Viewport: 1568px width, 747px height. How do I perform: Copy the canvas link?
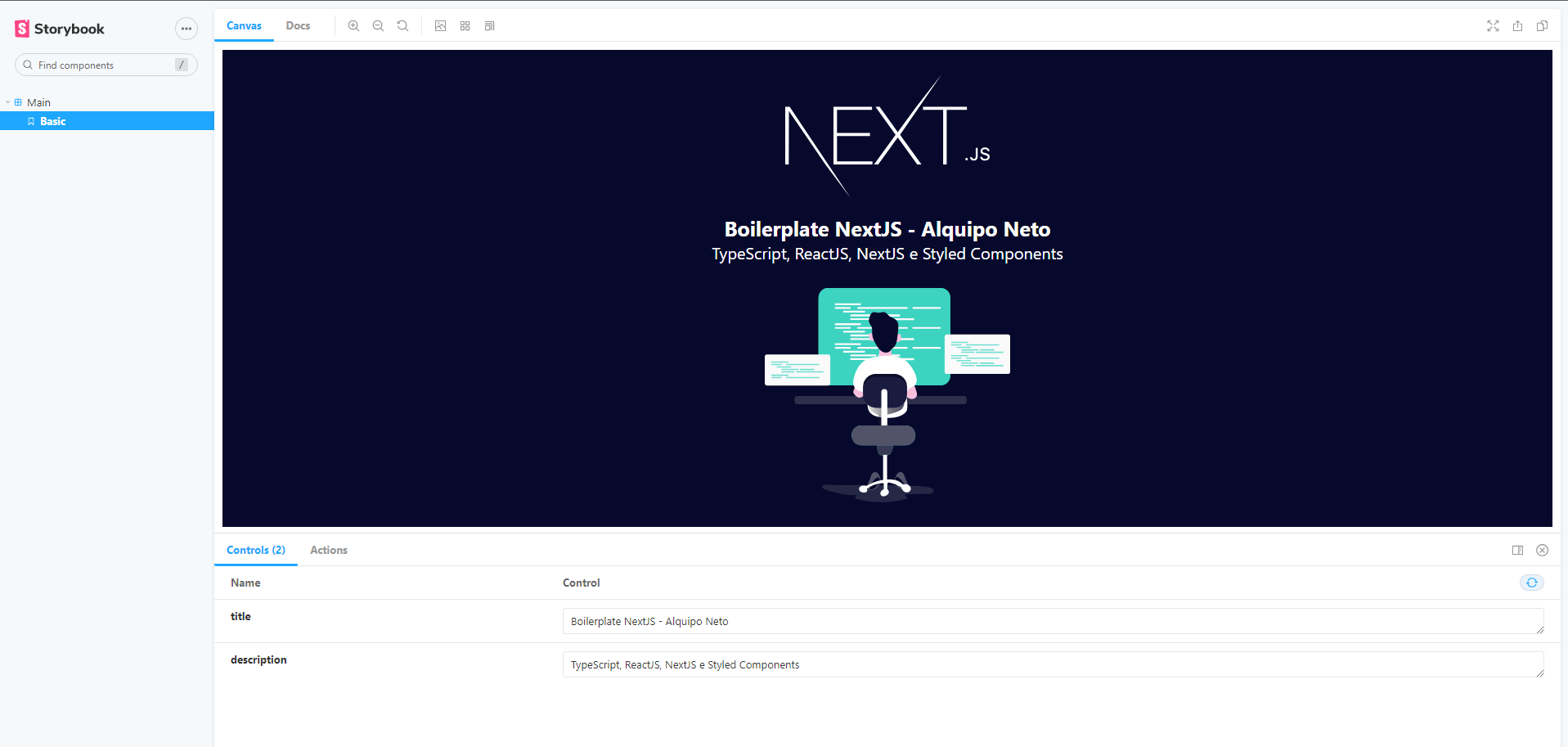1542,26
